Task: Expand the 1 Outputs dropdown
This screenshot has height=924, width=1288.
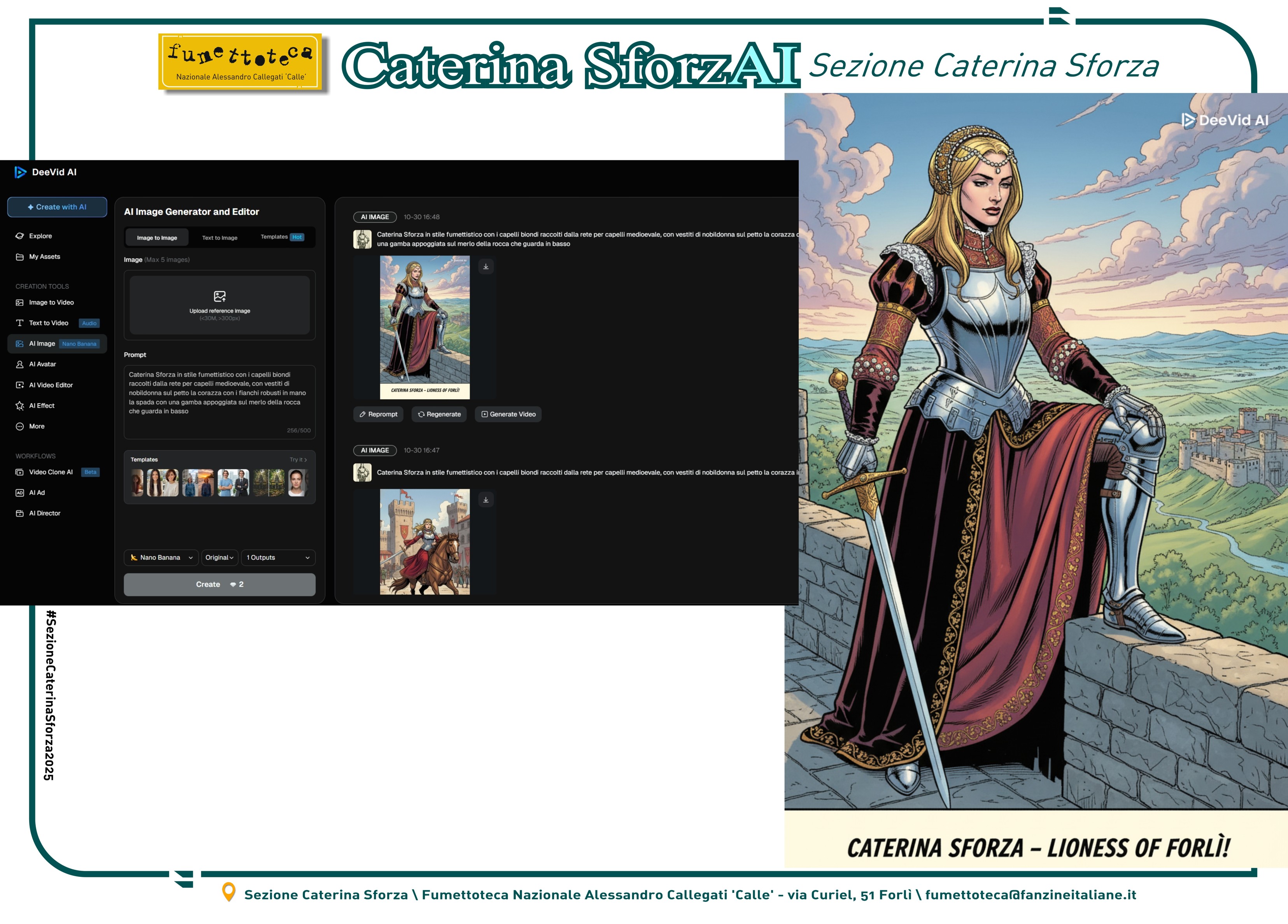Action: [278, 558]
